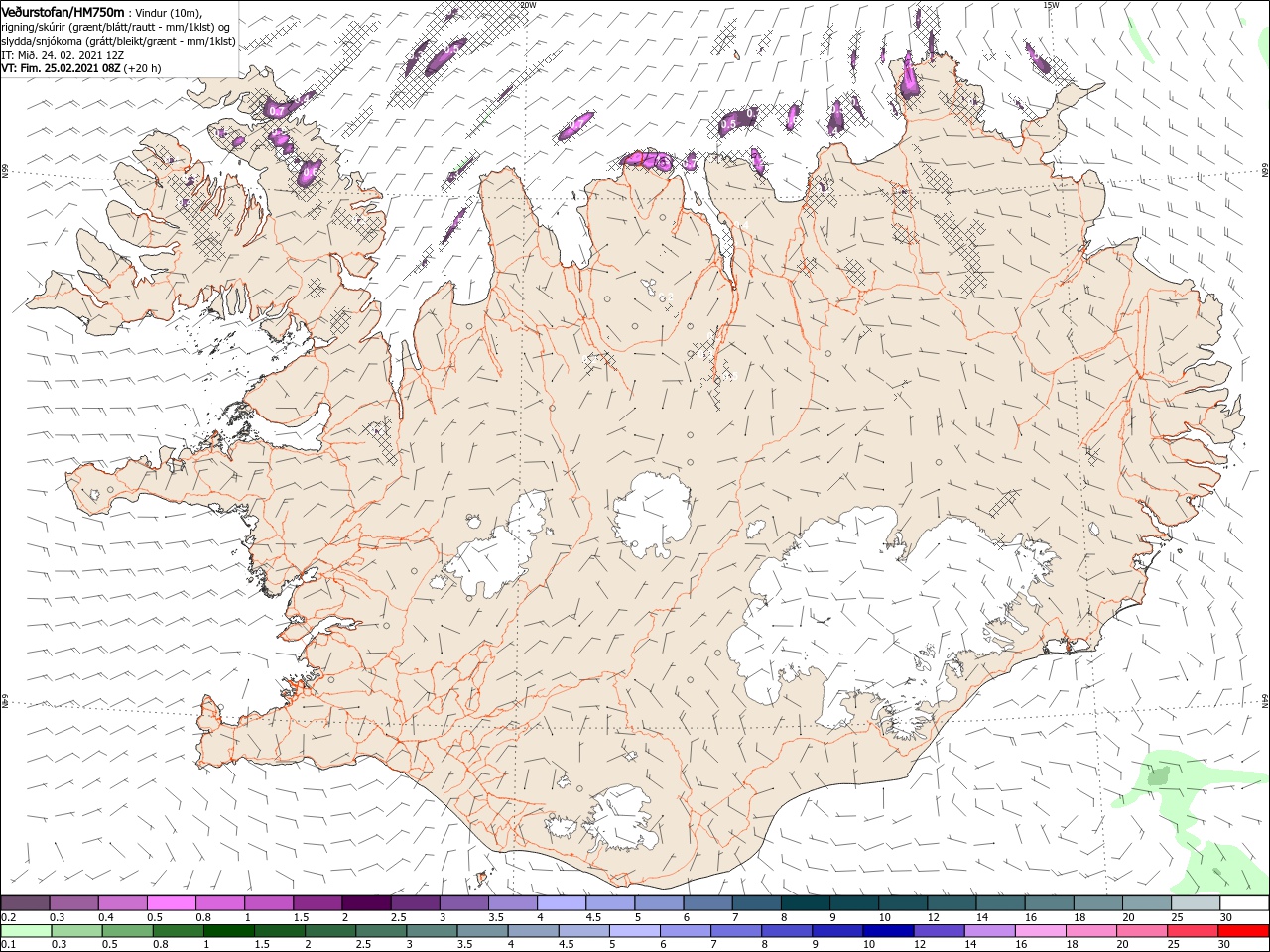The width and height of the screenshot is (1270, 952).
Task: Click the pale gray upper-row swatch labeled 25
Action: [1195, 902]
